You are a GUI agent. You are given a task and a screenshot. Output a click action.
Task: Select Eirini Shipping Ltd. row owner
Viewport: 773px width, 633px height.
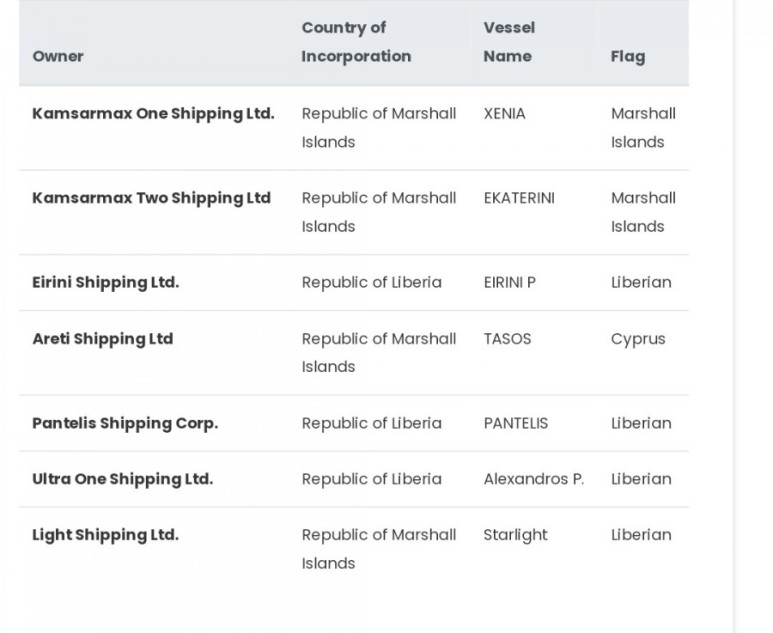105,282
